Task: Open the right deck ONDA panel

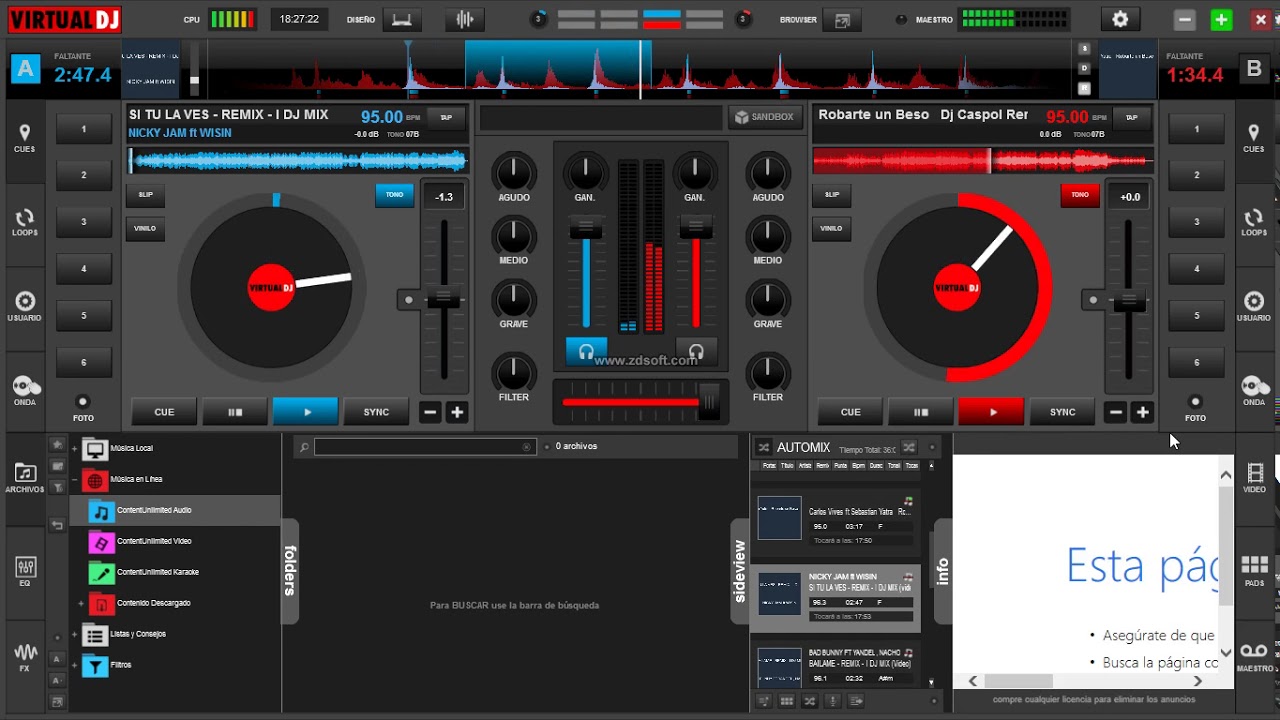Action: point(1253,391)
